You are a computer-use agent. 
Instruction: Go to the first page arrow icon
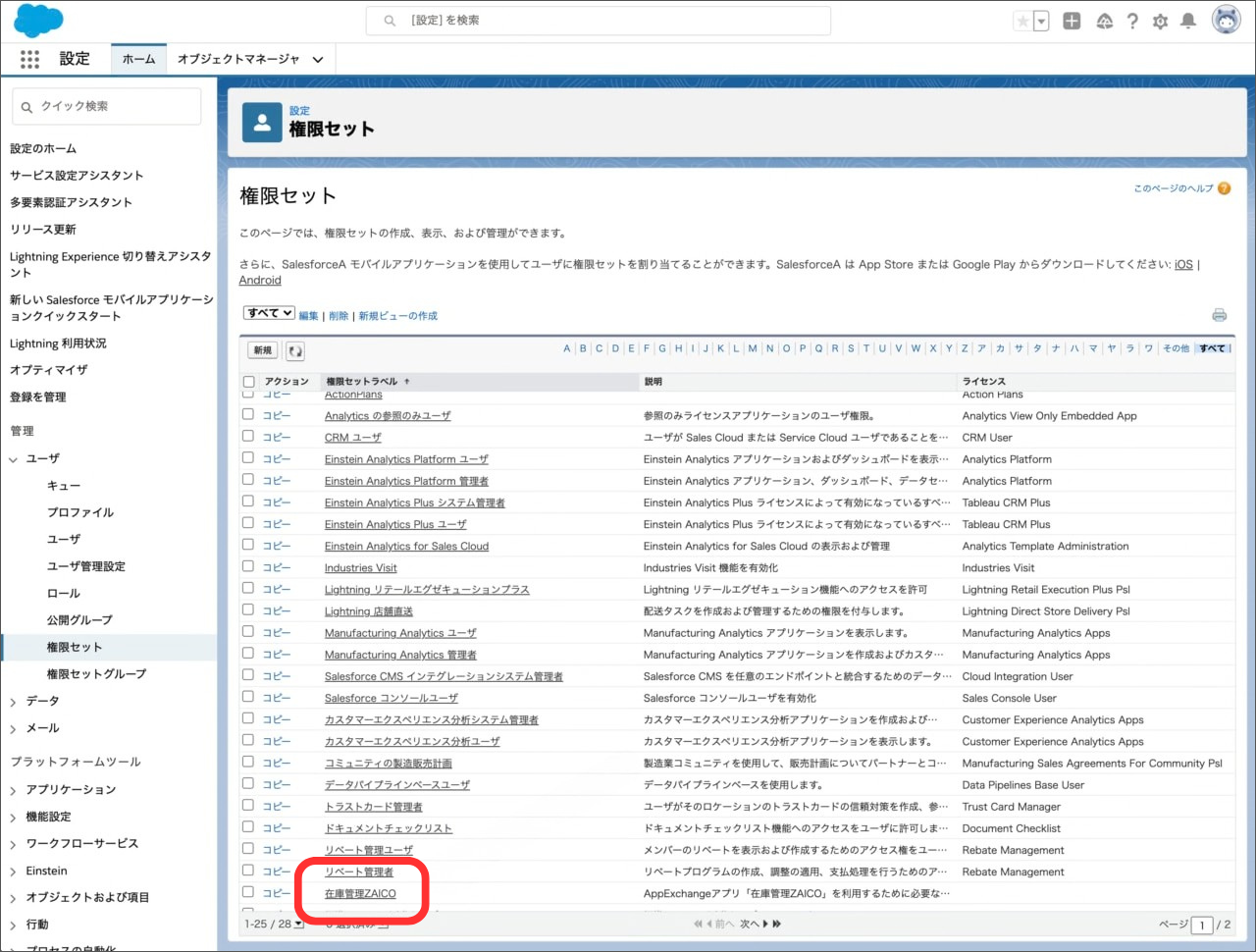point(699,925)
